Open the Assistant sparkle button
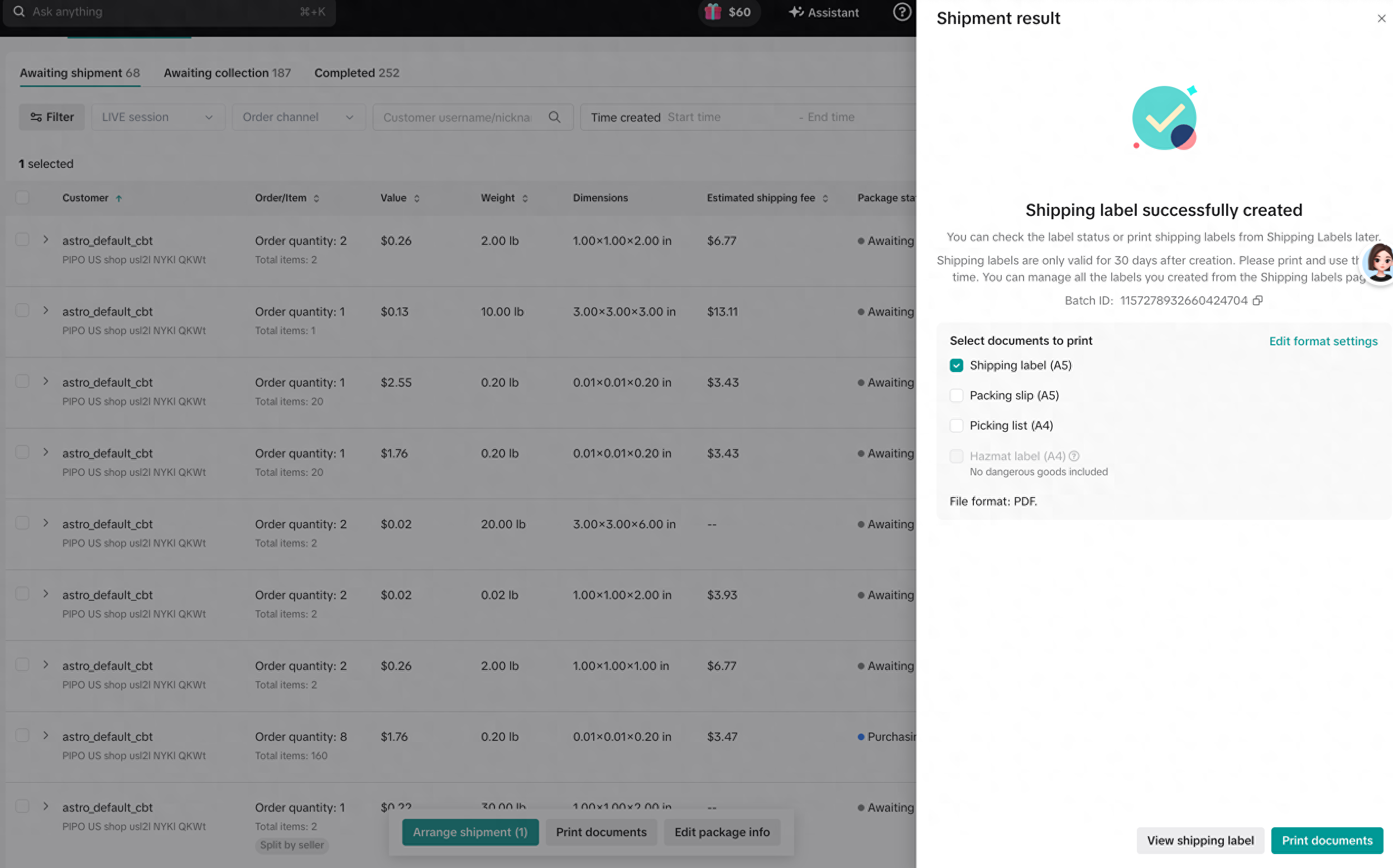Screen dimensions: 1393x868 click(823, 12)
